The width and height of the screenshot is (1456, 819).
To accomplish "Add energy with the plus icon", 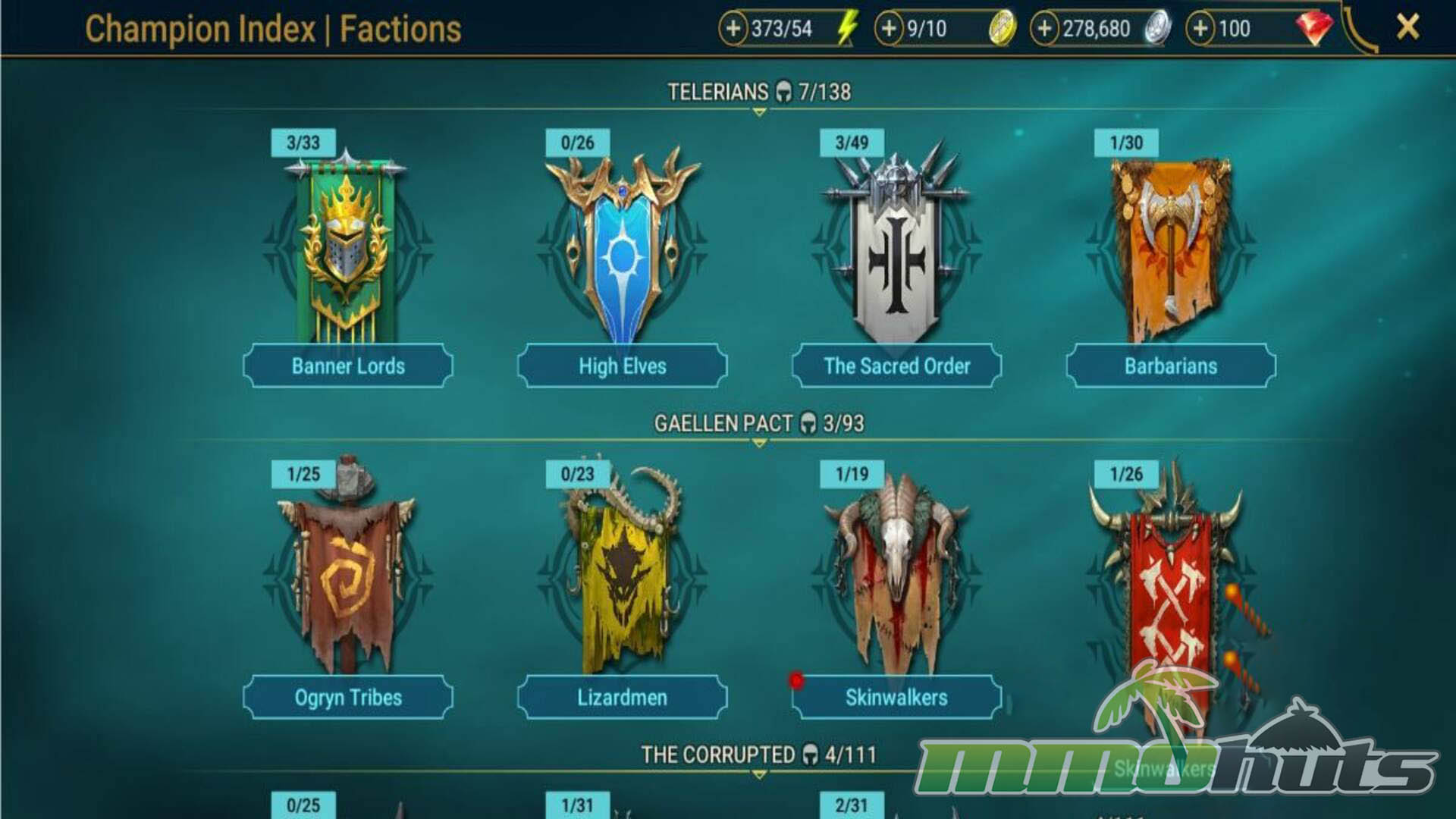I will coord(733,29).
